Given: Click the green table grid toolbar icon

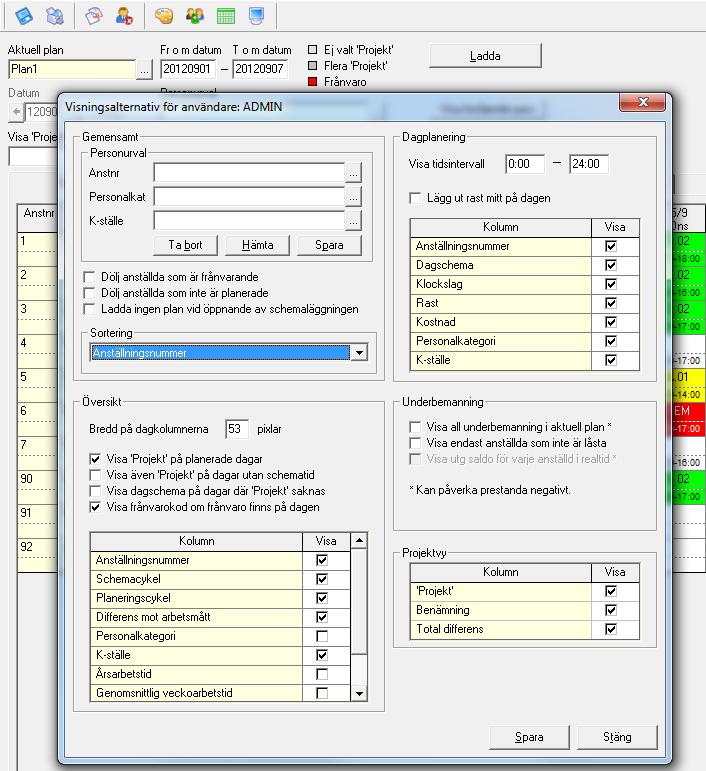Looking at the screenshot, I should (226, 16).
